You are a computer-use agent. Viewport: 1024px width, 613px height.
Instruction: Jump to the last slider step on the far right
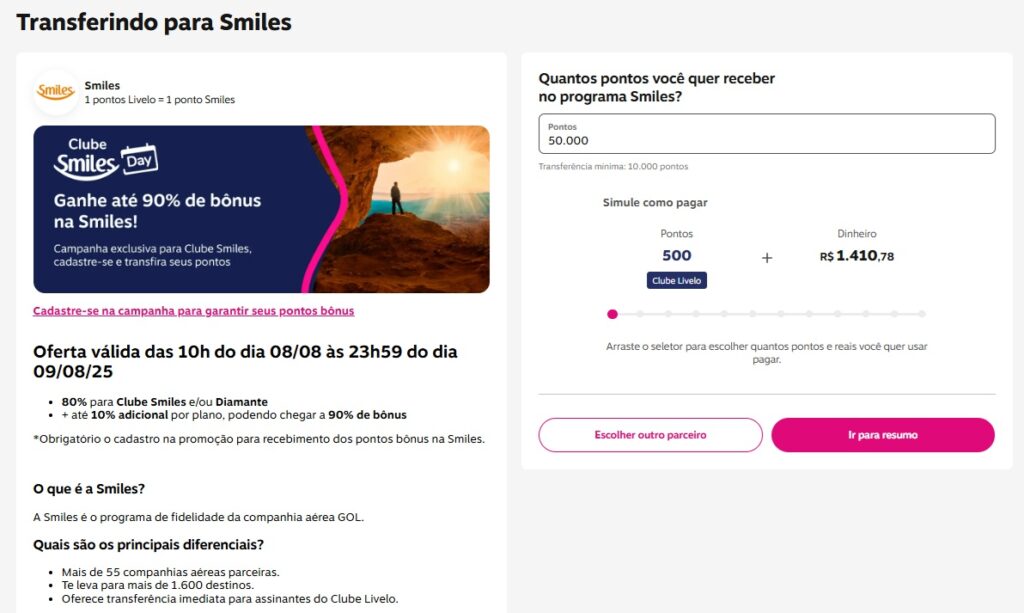[x=922, y=314]
